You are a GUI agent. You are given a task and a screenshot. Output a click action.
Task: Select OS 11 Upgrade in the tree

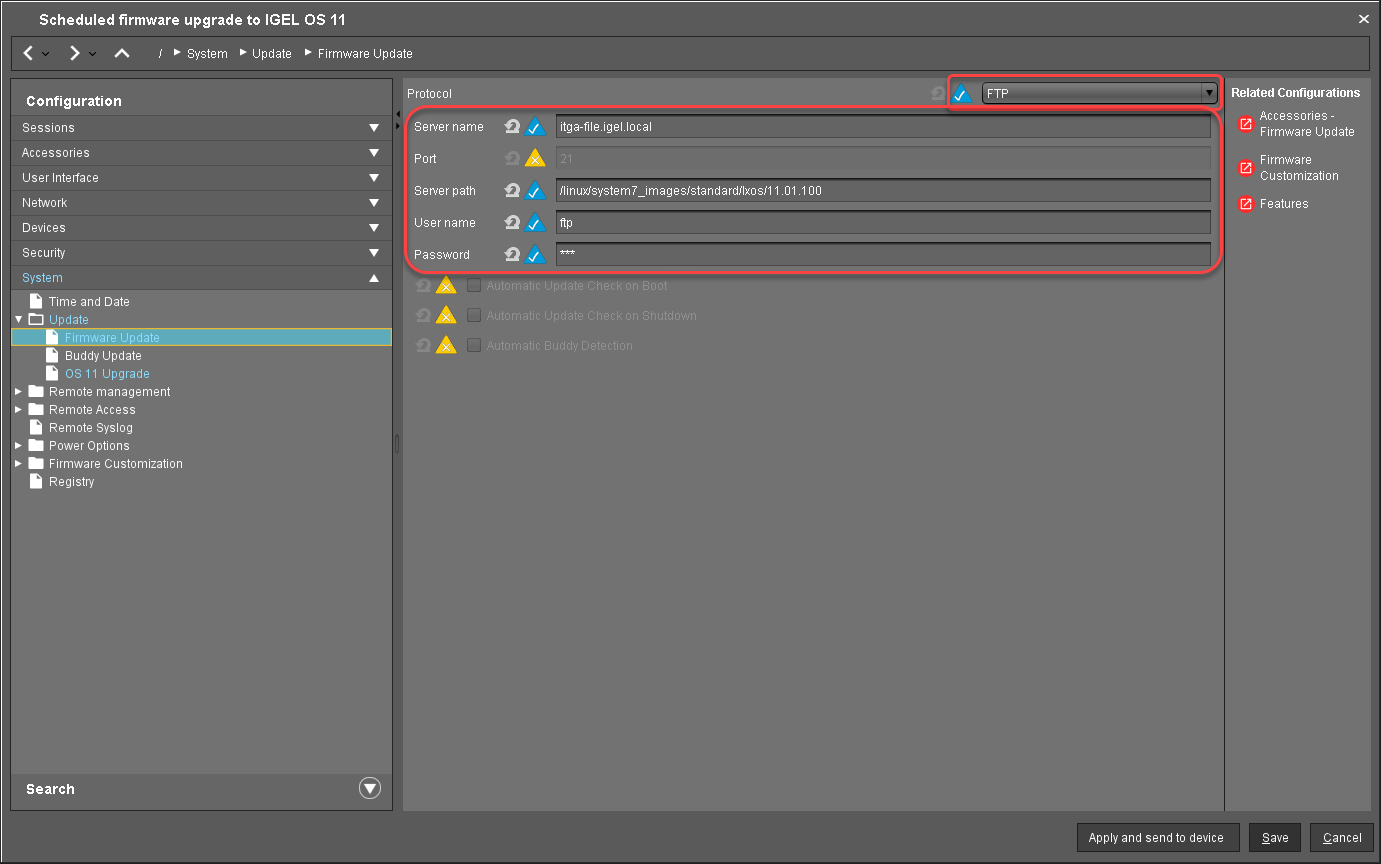coord(107,374)
